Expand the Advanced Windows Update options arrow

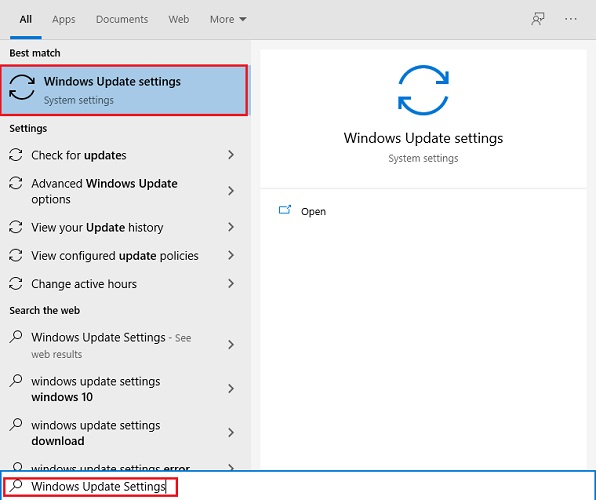(x=231, y=190)
